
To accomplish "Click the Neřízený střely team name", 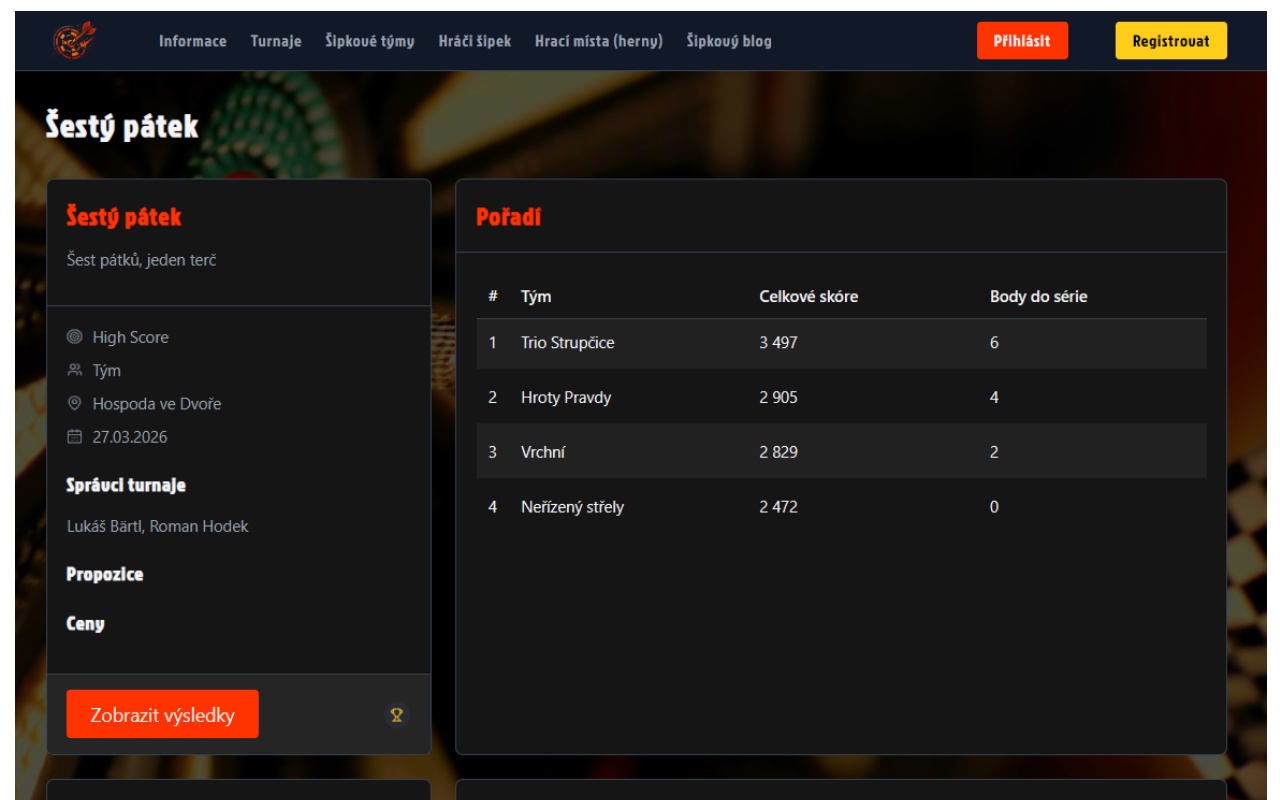I will coord(573,507).
